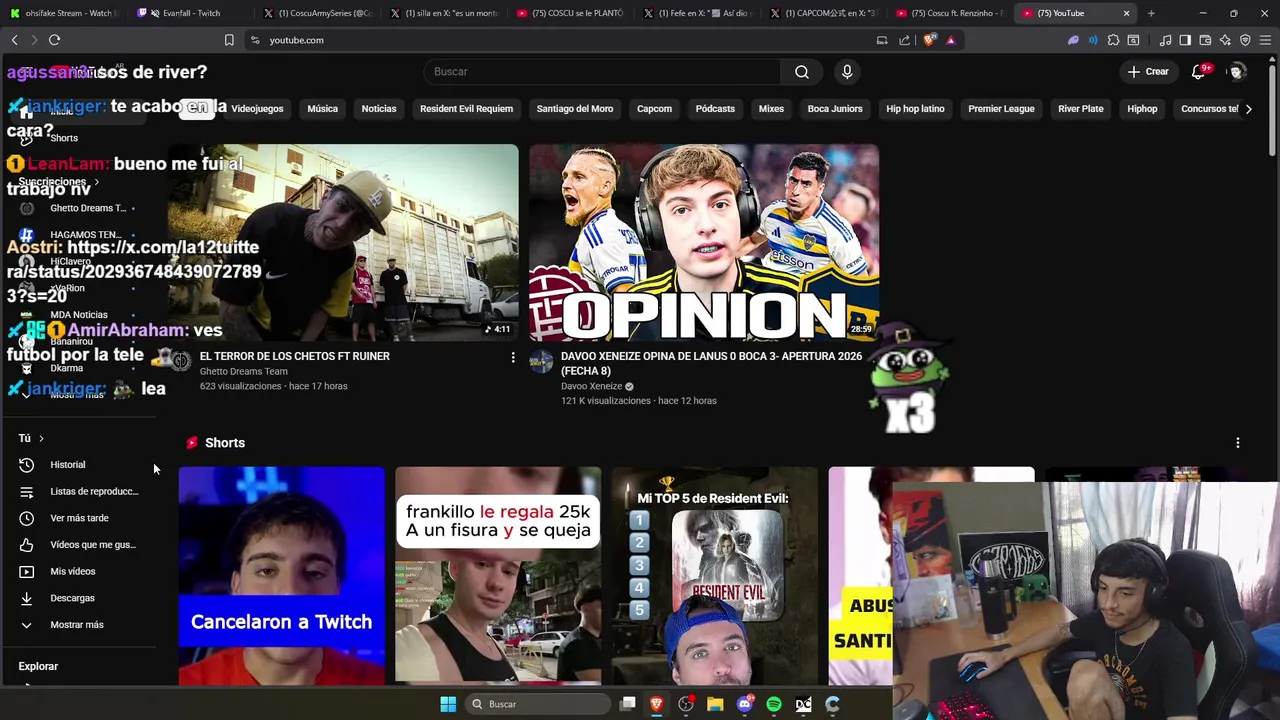Click the Davoo Xeneize channel avatar

[x=541, y=361]
